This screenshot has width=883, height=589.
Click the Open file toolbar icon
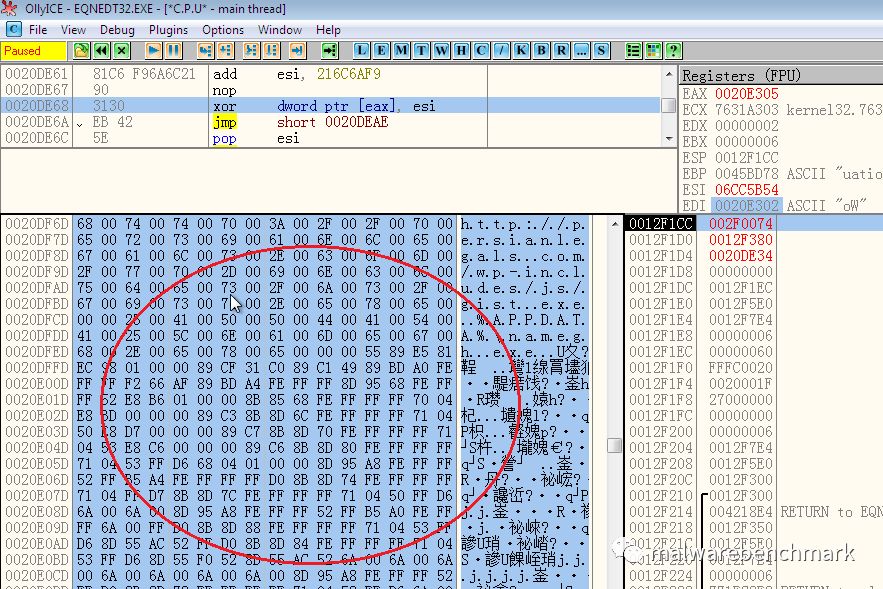pos(79,50)
